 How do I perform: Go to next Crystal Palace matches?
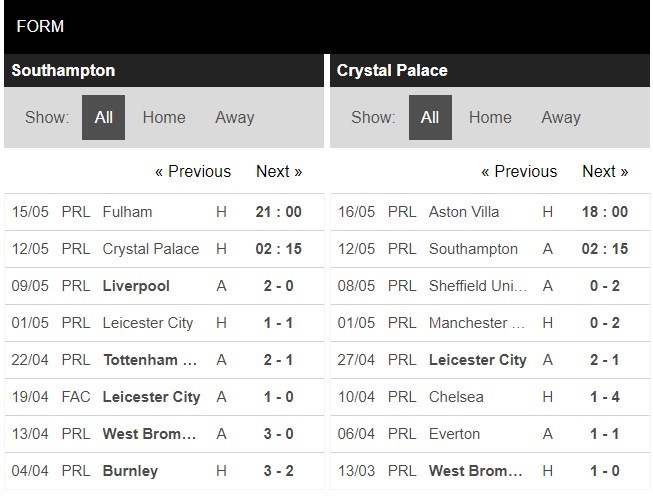pyautogui.click(x=605, y=171)
